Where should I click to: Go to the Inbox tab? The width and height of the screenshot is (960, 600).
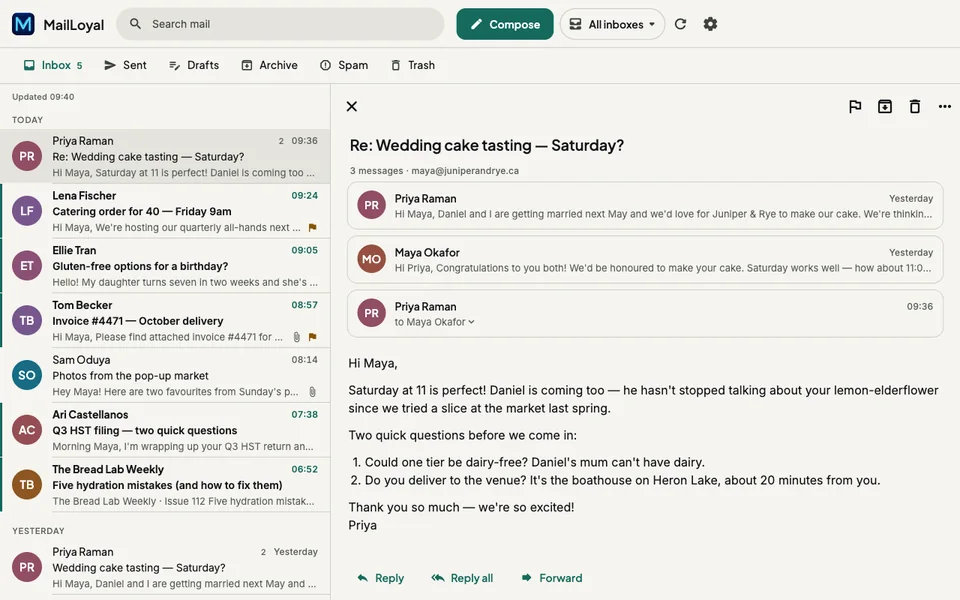(x=53, y=65)
